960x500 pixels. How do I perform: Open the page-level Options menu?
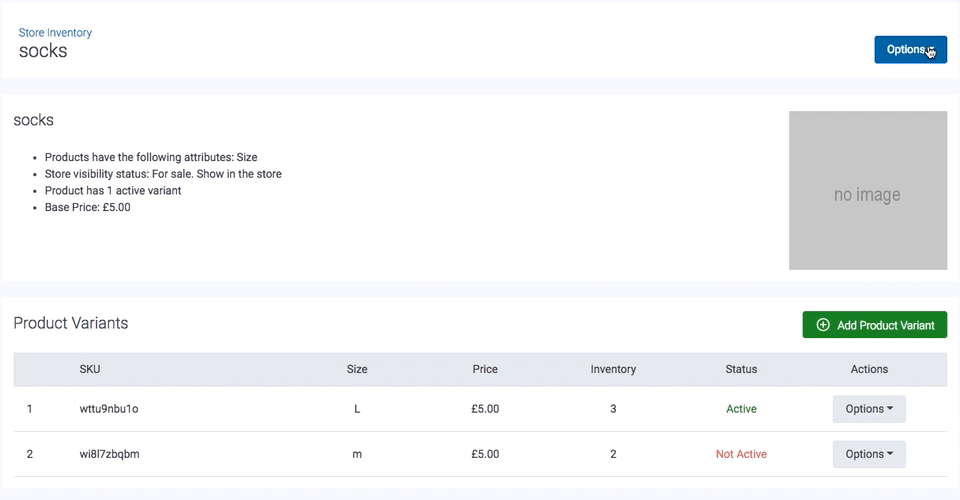(x=910, y=50)
